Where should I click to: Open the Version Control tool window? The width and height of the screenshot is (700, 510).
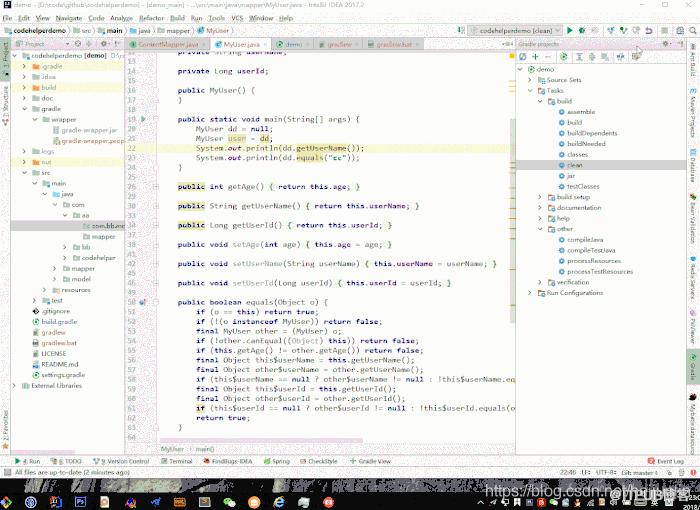[121, 461]
